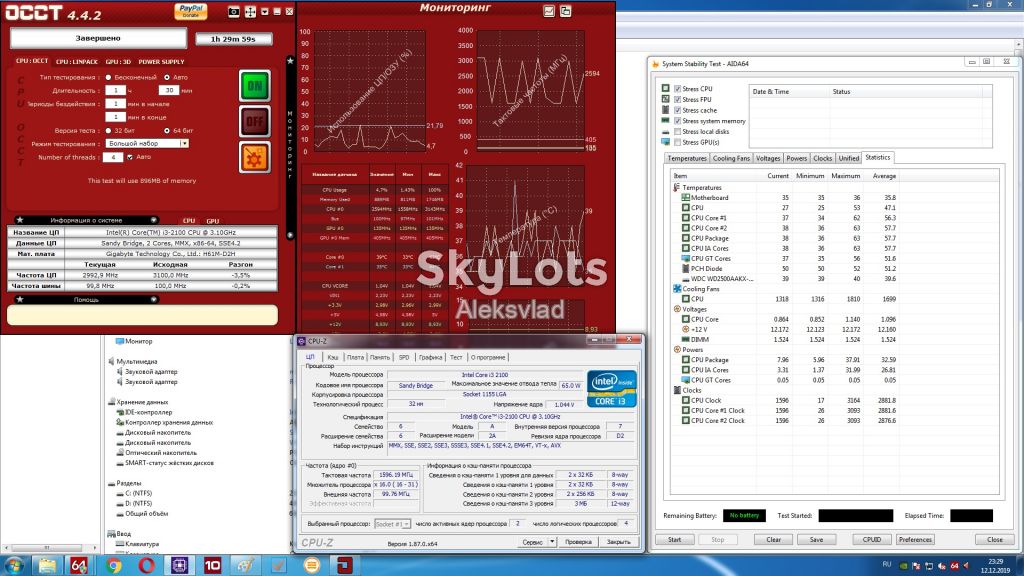Click the OCCT screenshot camera icon

click(233, 12)
